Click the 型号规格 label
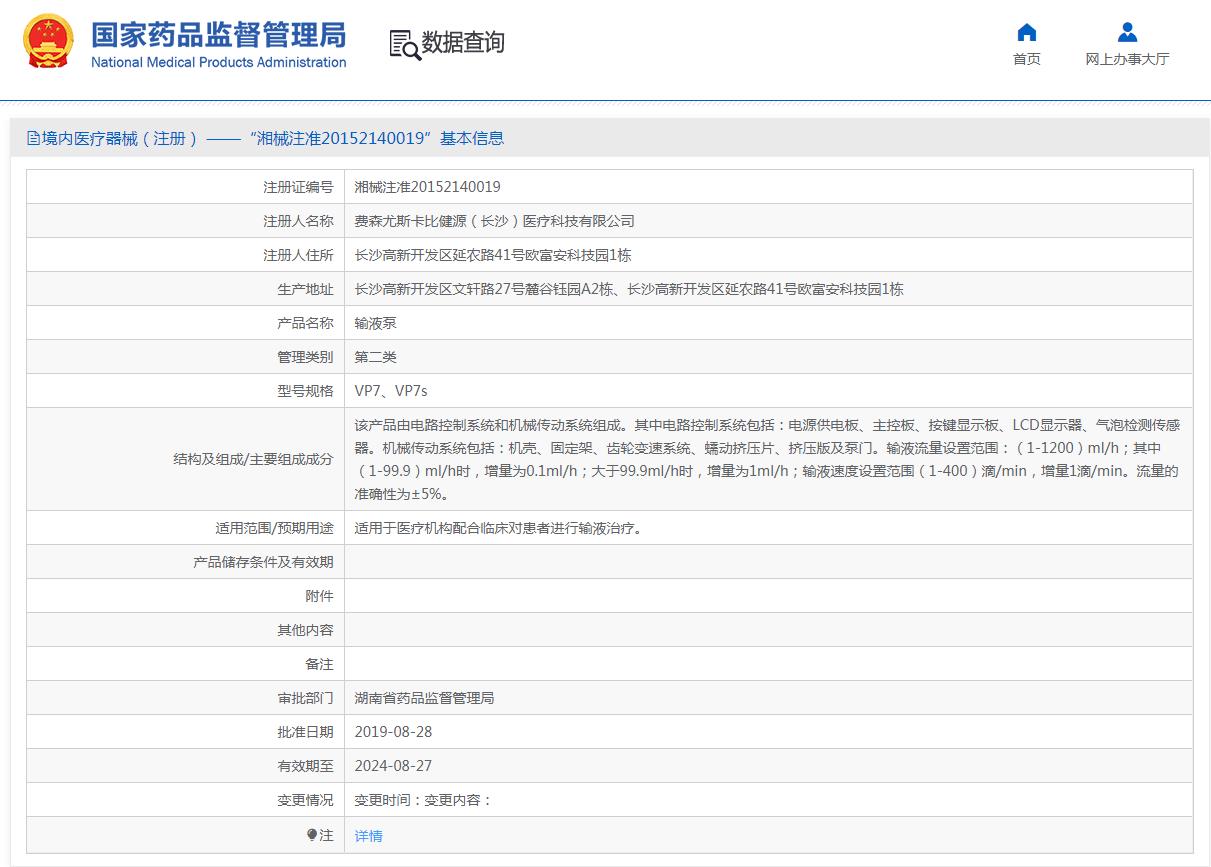The image size is (1211, 867). (305, 391)
